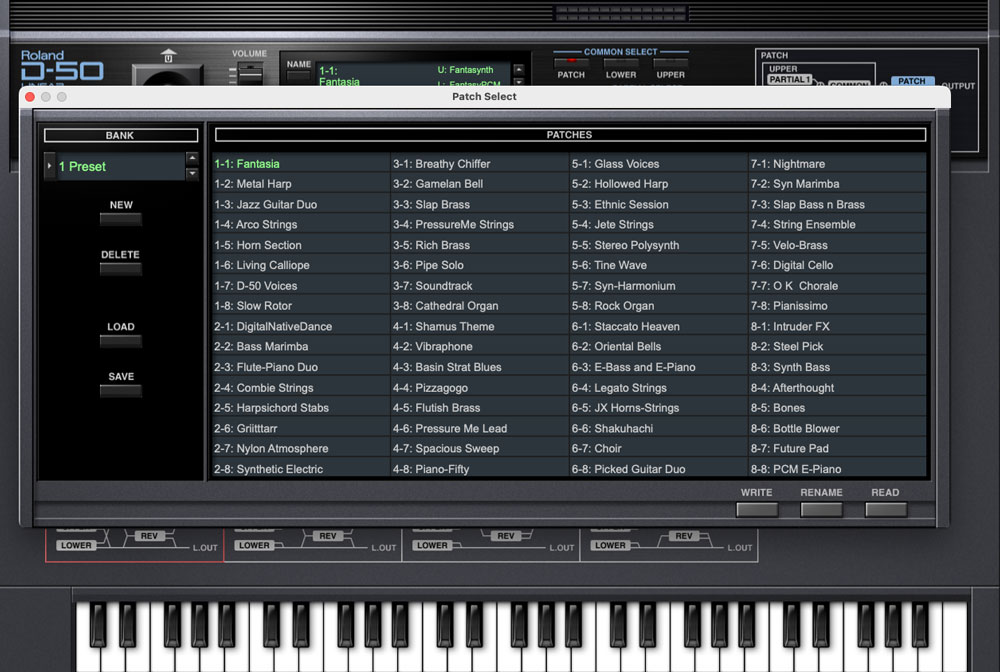Close the Patch Select window
Image resolution: width=1000 pixels, height=672 pixels.
point(30,97)
